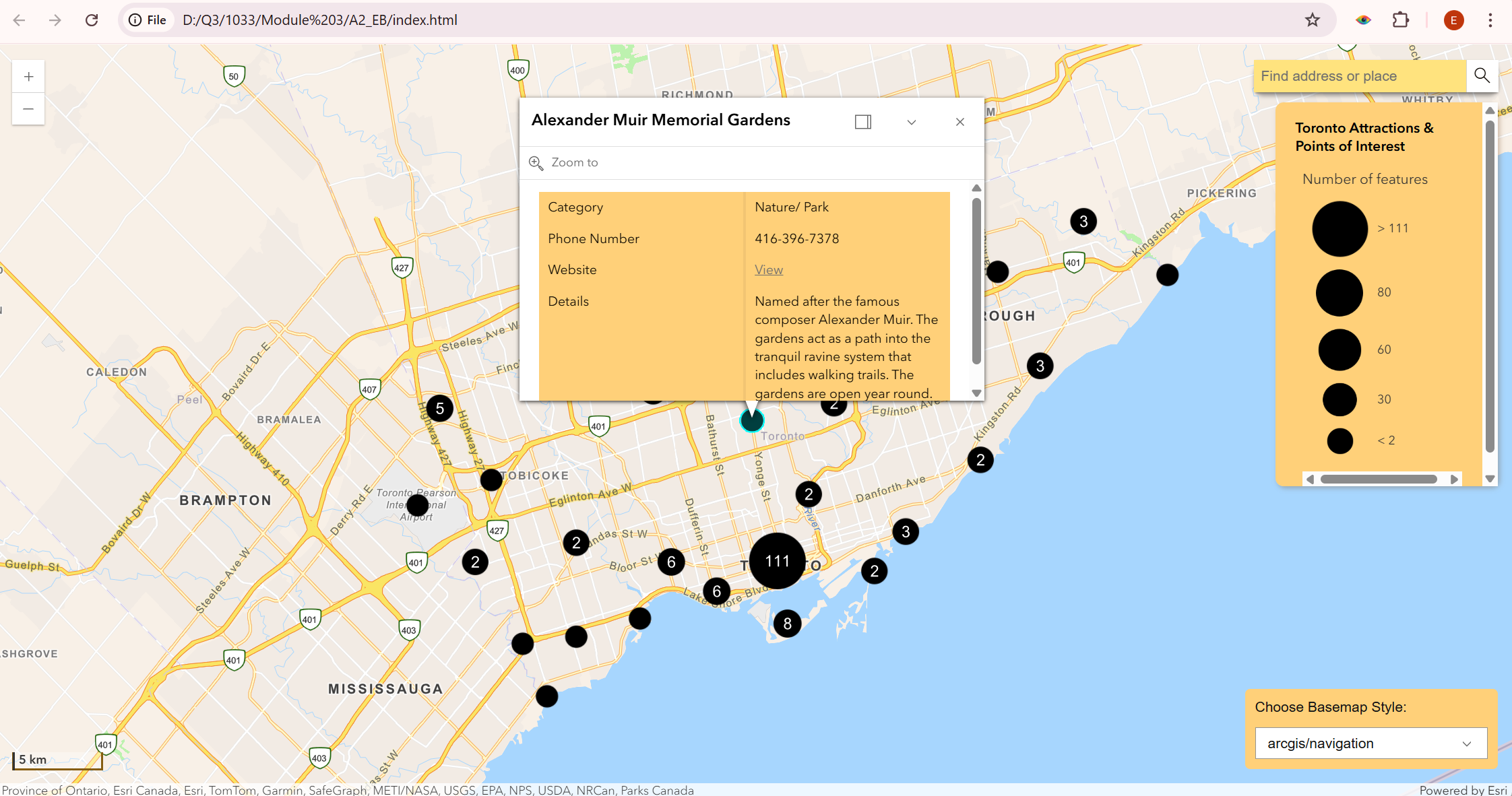1512x796 pixels.
Task: Click the search magnifier icon
Action: (x=1482, y=75)
